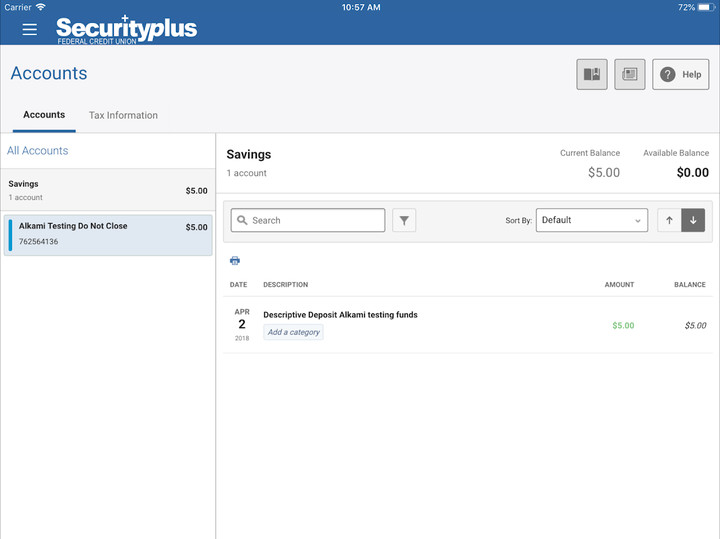Tap the Wi-Fi status icon
Screen dimensions: 720x539
(x=41, y=7)
